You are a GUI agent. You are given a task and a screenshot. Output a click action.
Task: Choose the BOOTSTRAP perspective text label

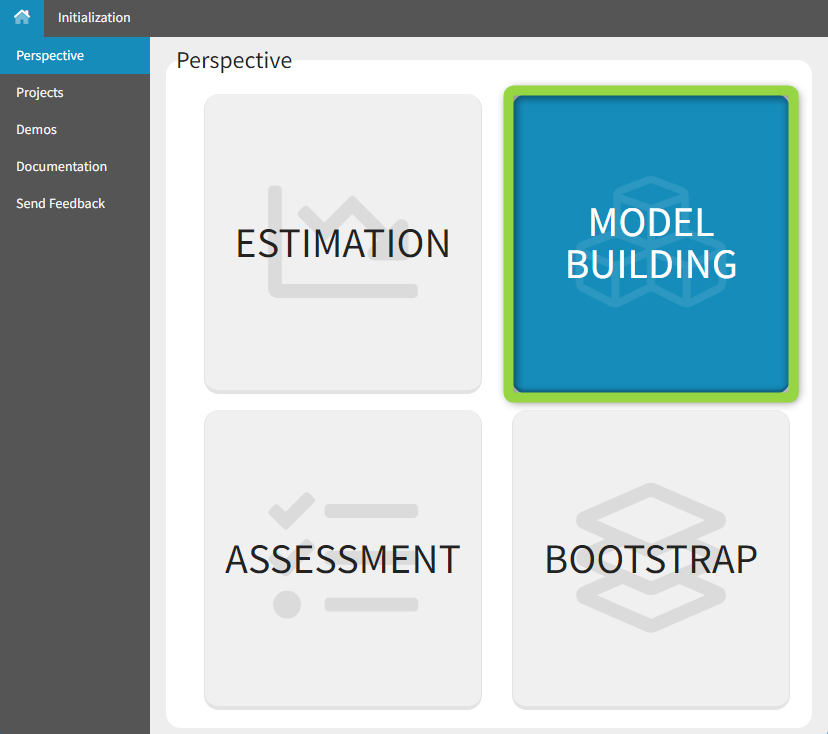click(651, 559)
